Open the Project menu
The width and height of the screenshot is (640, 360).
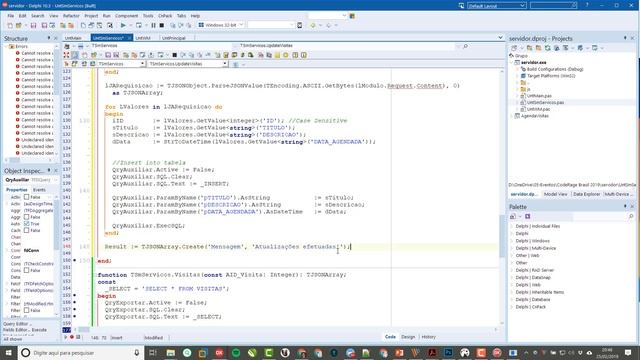pos(91,16)
